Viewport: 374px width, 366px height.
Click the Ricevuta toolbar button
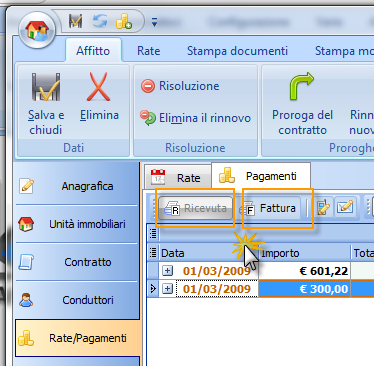(x=196, y=208)
